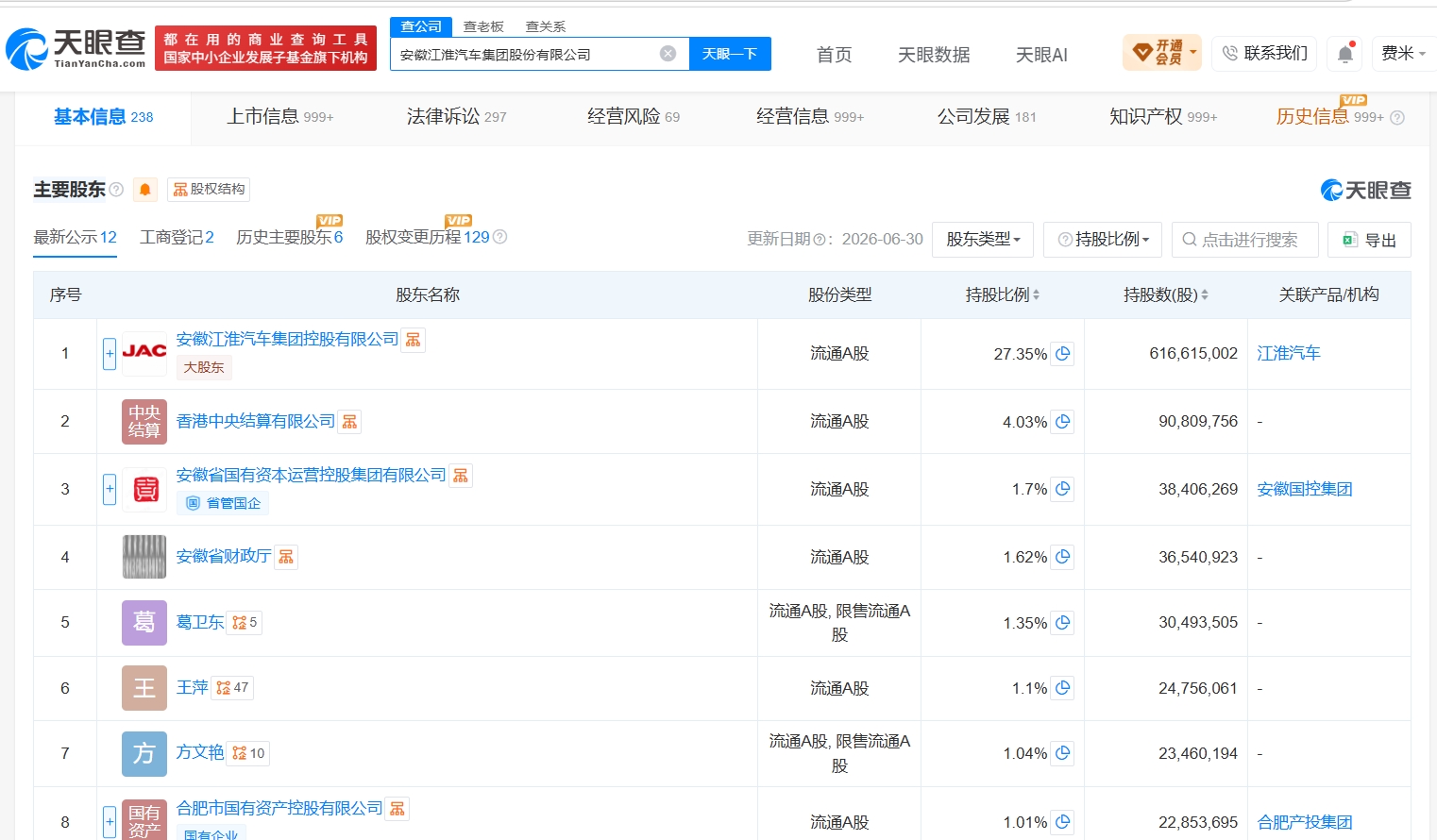Open pie chart icon for 1.62% holding
Screen dimensions: 1437x840
tap(1063, 557)
